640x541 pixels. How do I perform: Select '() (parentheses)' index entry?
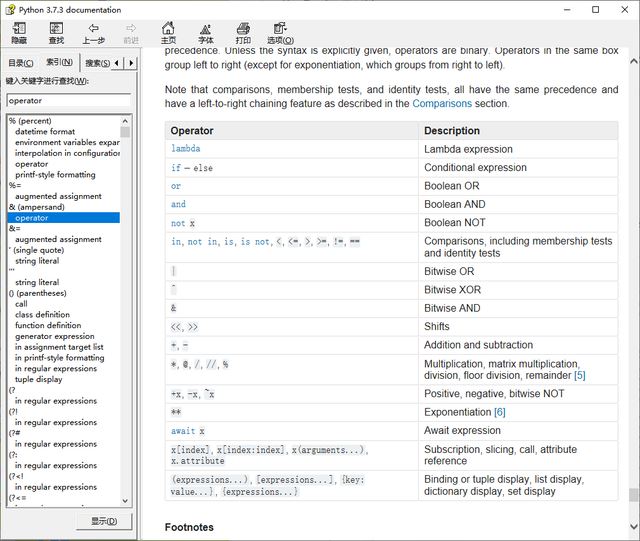point(38,293)
